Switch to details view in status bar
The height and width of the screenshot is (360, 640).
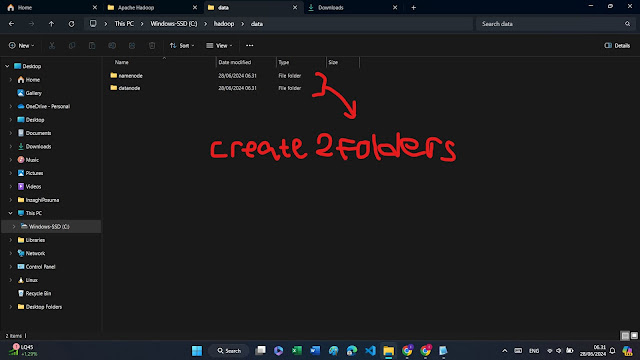click(625, 336)
